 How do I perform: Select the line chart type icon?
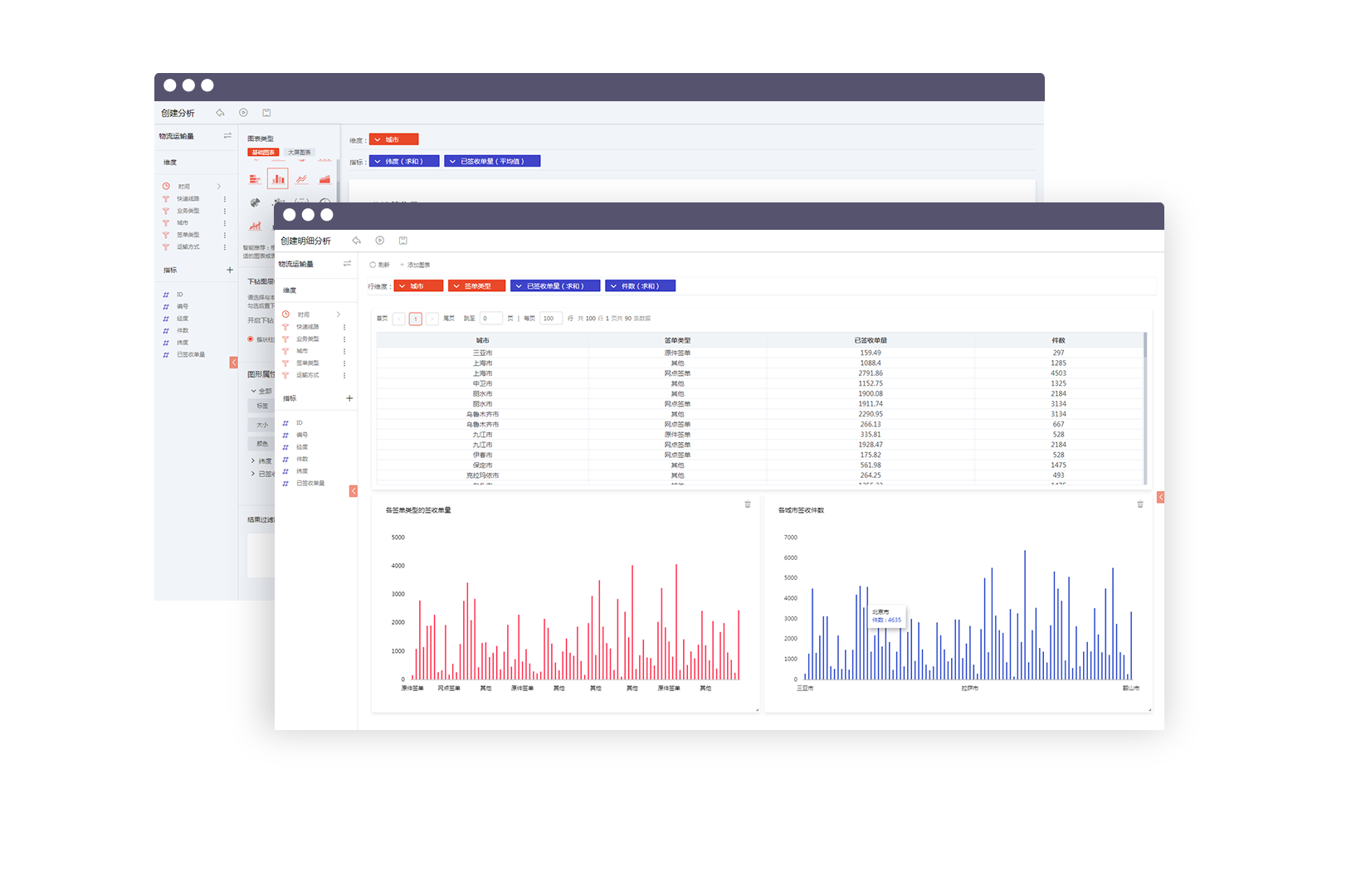301,178
